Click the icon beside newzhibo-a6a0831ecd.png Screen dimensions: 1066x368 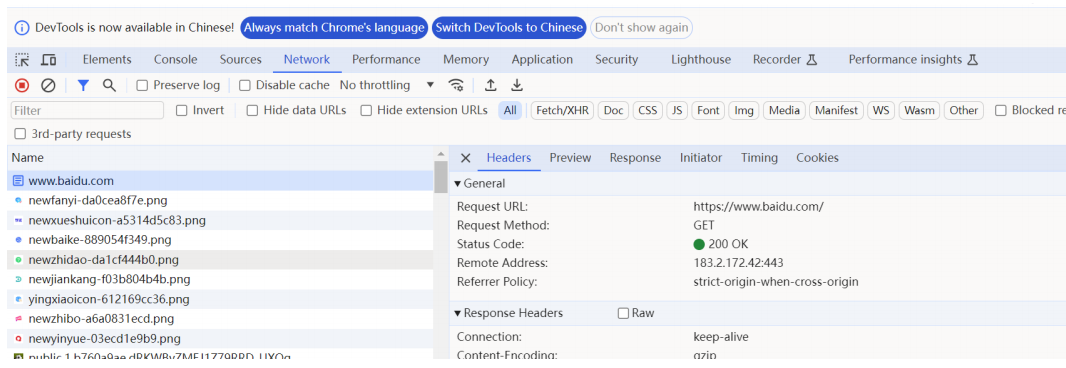[x=18, y=319]
